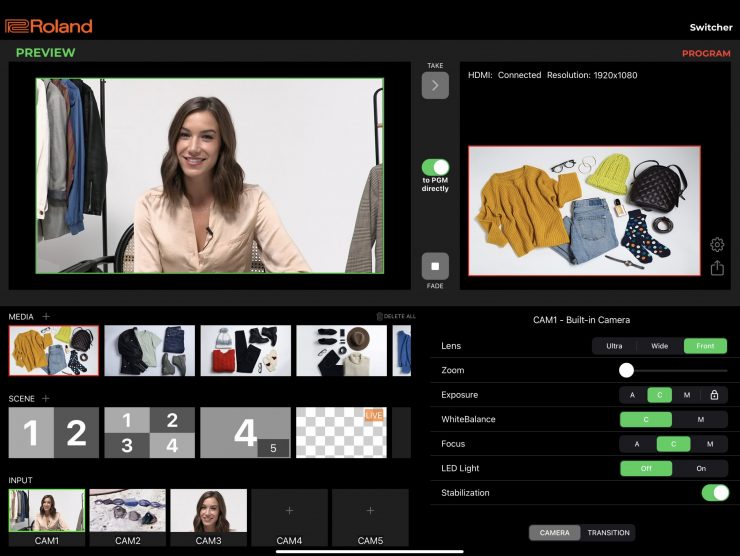
Task: Disable the Stabilization switch
Action: click(714, 492)
